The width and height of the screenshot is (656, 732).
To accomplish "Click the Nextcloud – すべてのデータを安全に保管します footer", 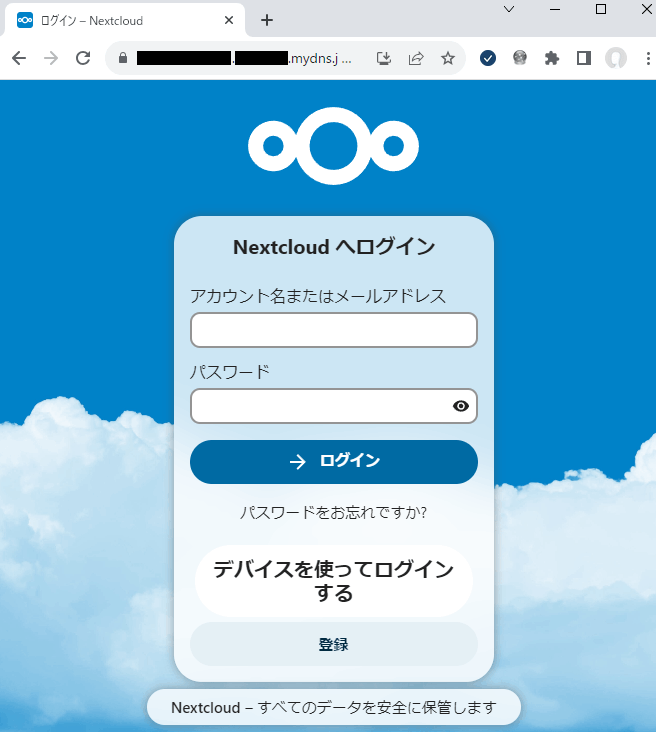I will click(x=334, y=707).
